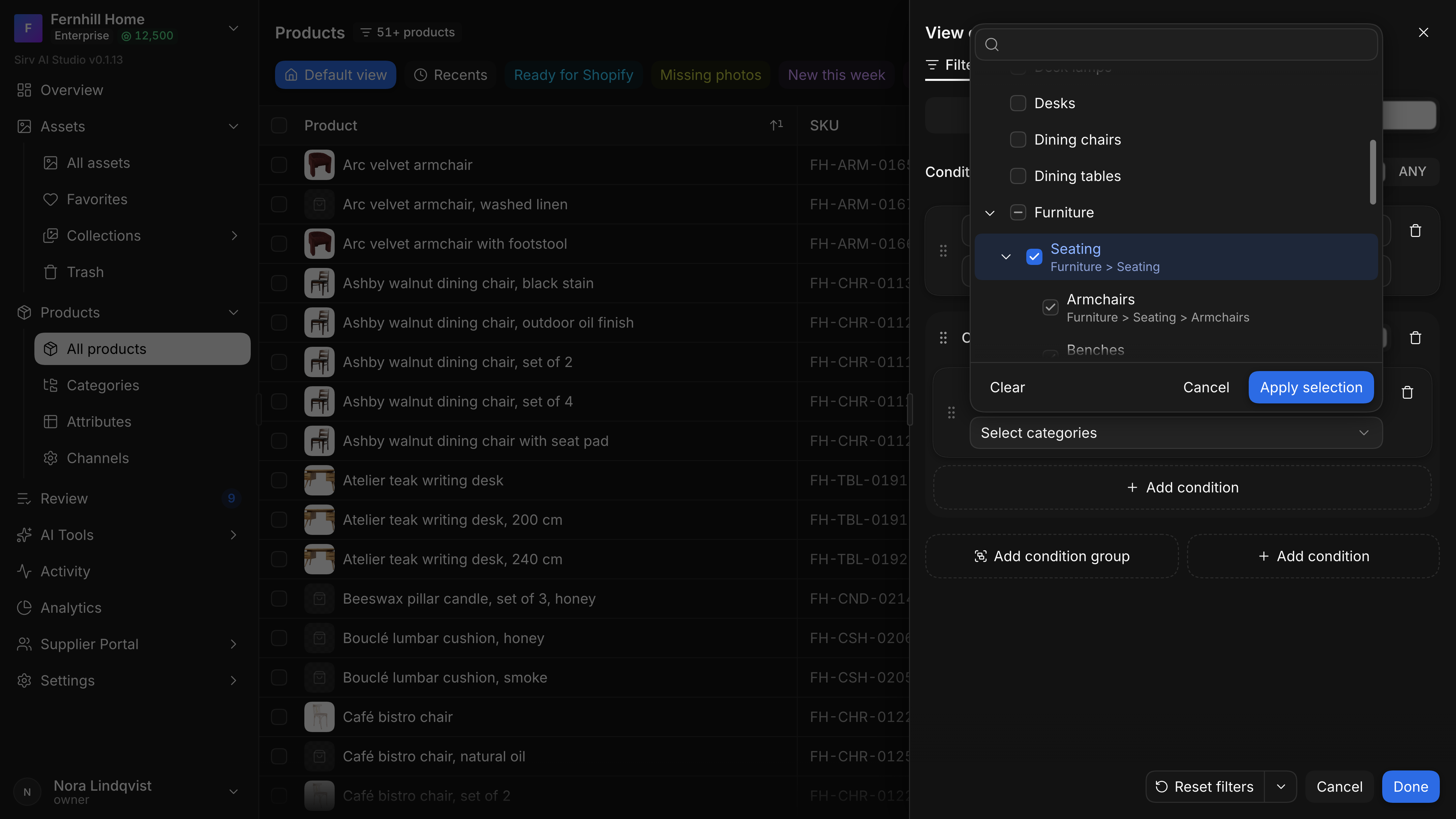Click Cancel in the category picker
Screen dimensions: 1456x819
[x=1206, y=387]
